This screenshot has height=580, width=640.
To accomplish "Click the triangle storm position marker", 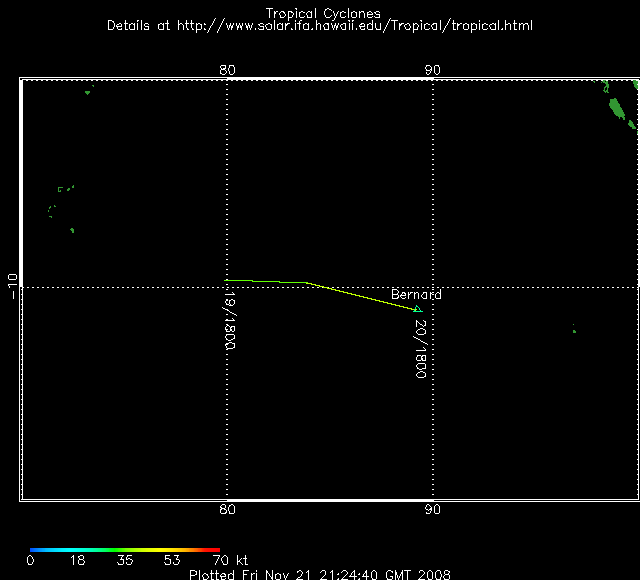I will pyautogui.click(x=418, y=309).
